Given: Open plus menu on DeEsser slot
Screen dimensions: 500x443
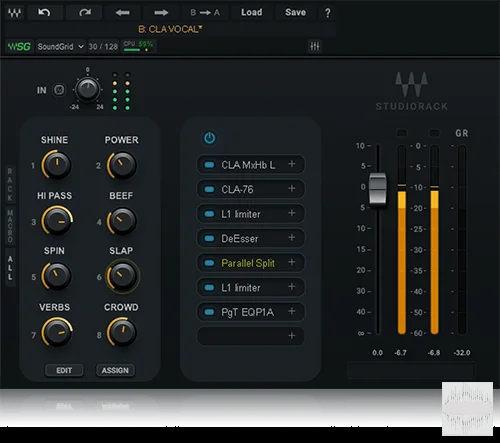Looking at the screenshot, I should point(292,237).
